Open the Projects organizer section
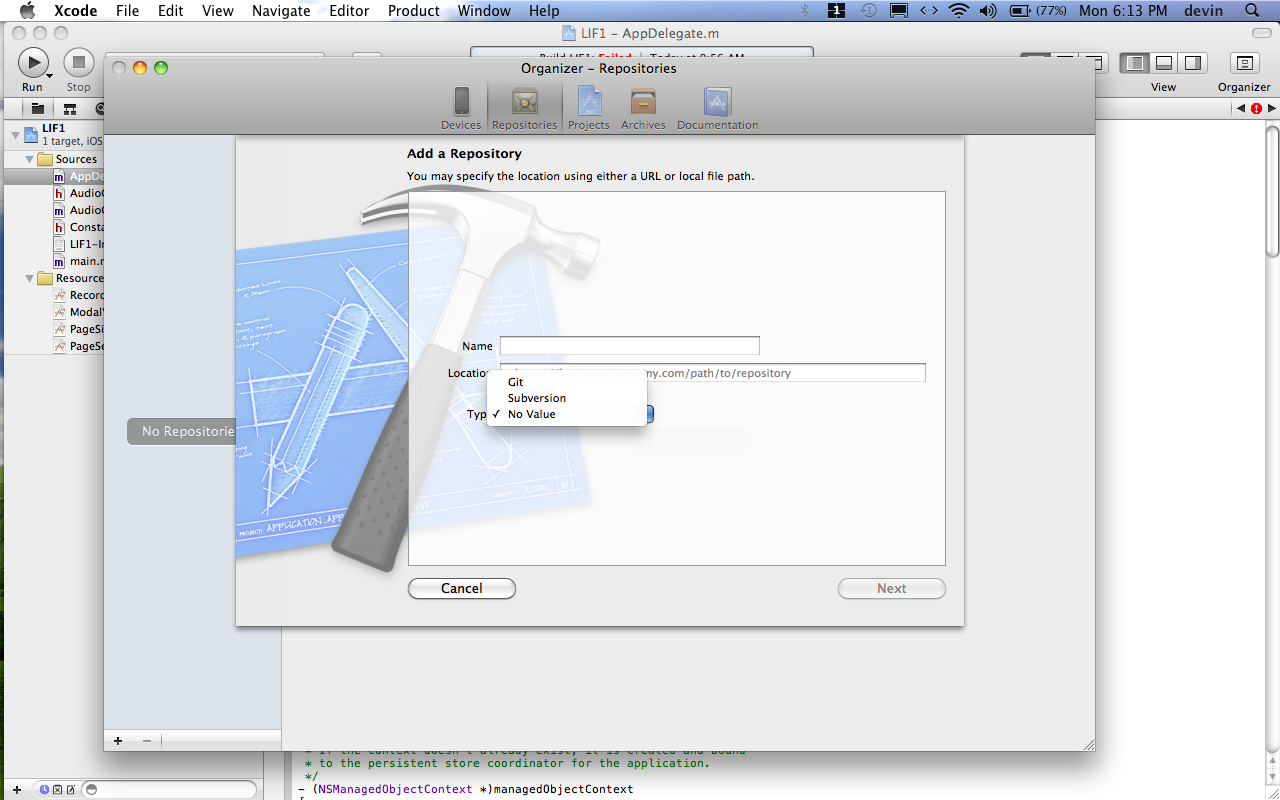The width and height of the screenshot is (1280, 800). (589, 108)
